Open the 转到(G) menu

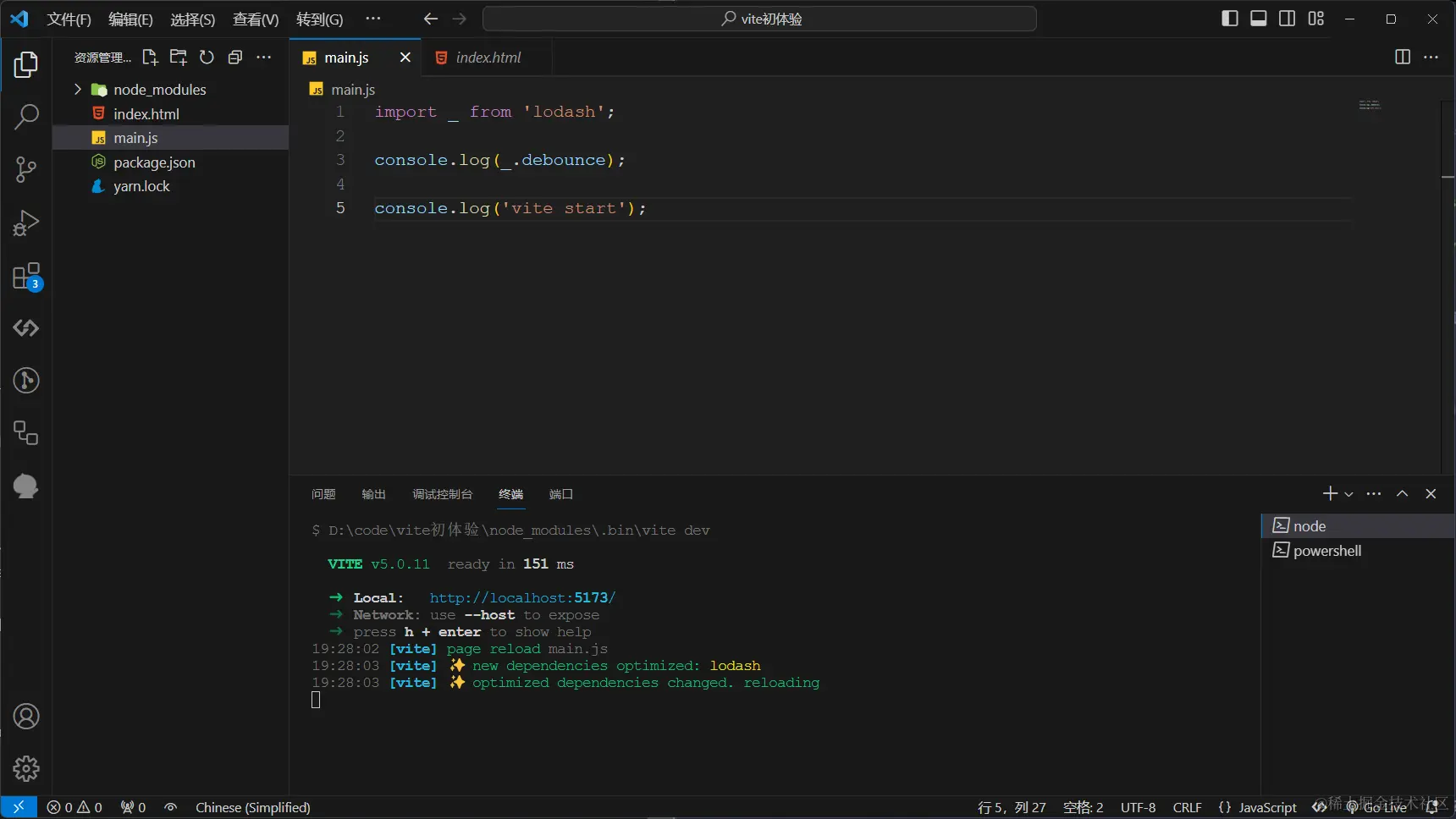point(319,19)
